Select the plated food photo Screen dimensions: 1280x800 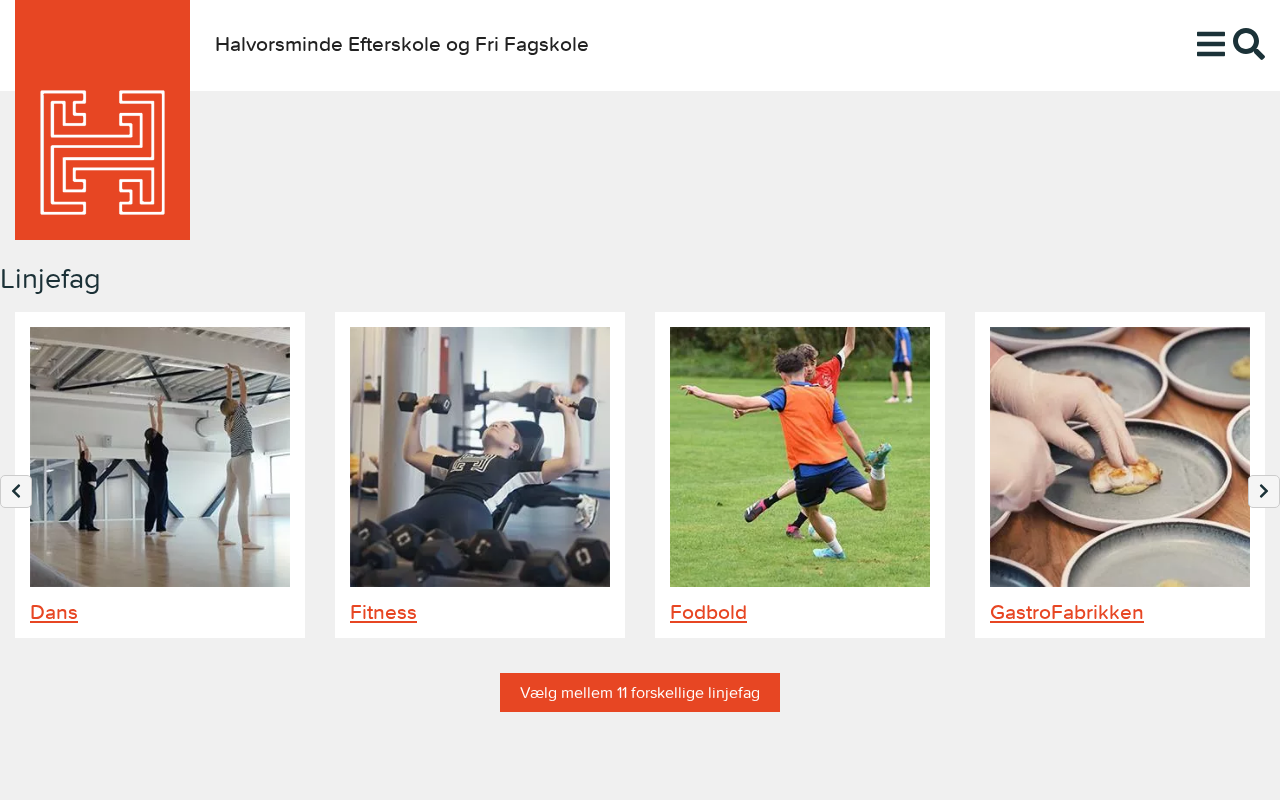pos(1120,457)
